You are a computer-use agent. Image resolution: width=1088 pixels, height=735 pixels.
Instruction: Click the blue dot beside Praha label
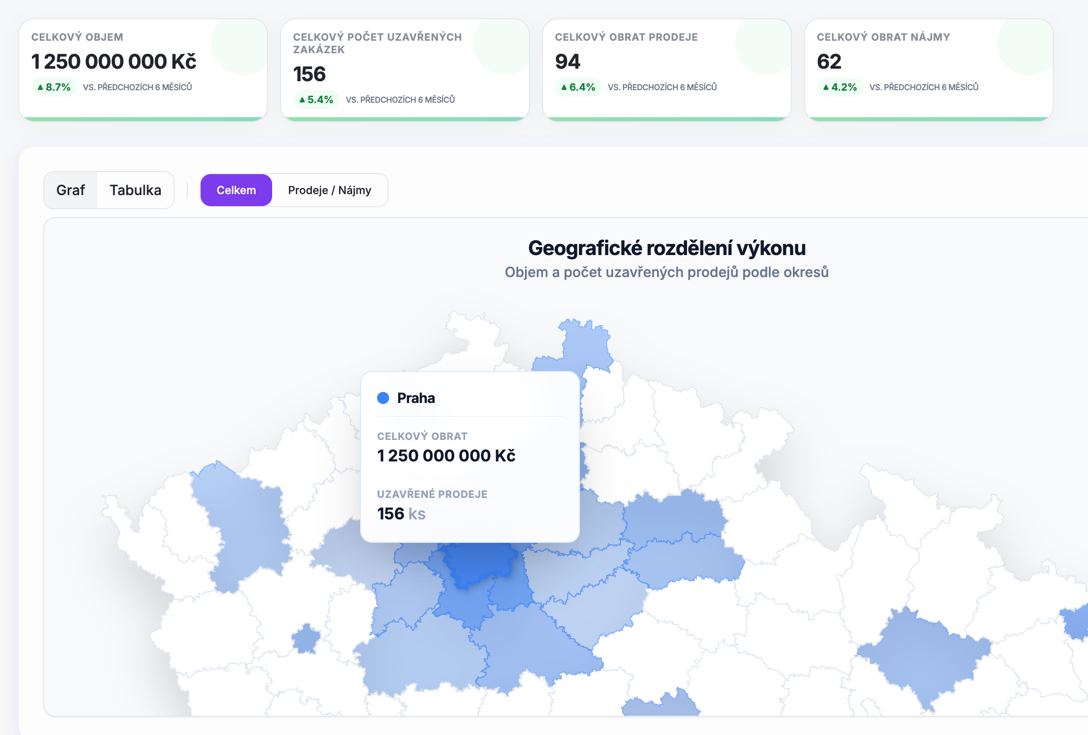383,397
